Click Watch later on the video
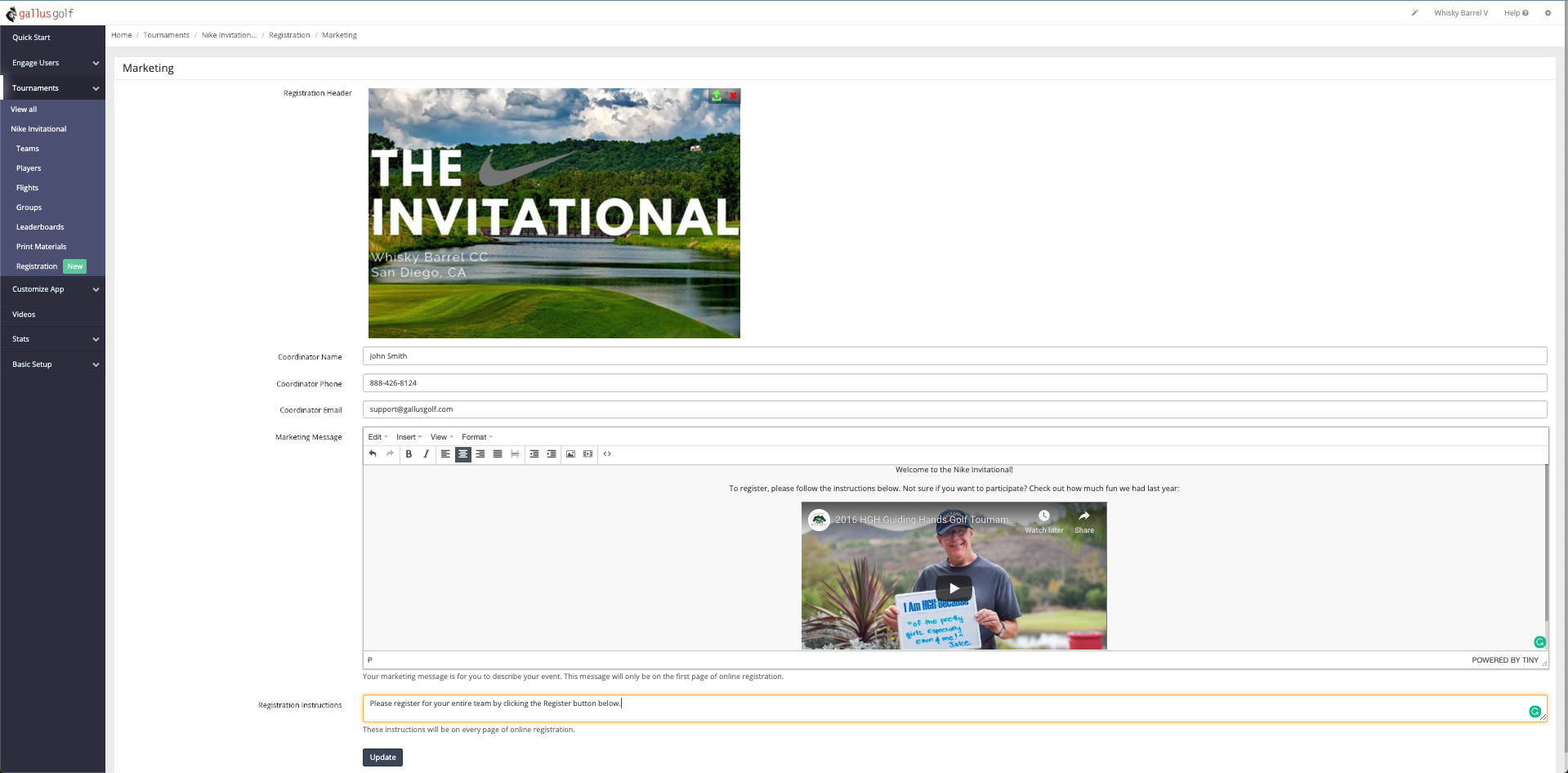 pyautogui.click(x=1044, y=521)
